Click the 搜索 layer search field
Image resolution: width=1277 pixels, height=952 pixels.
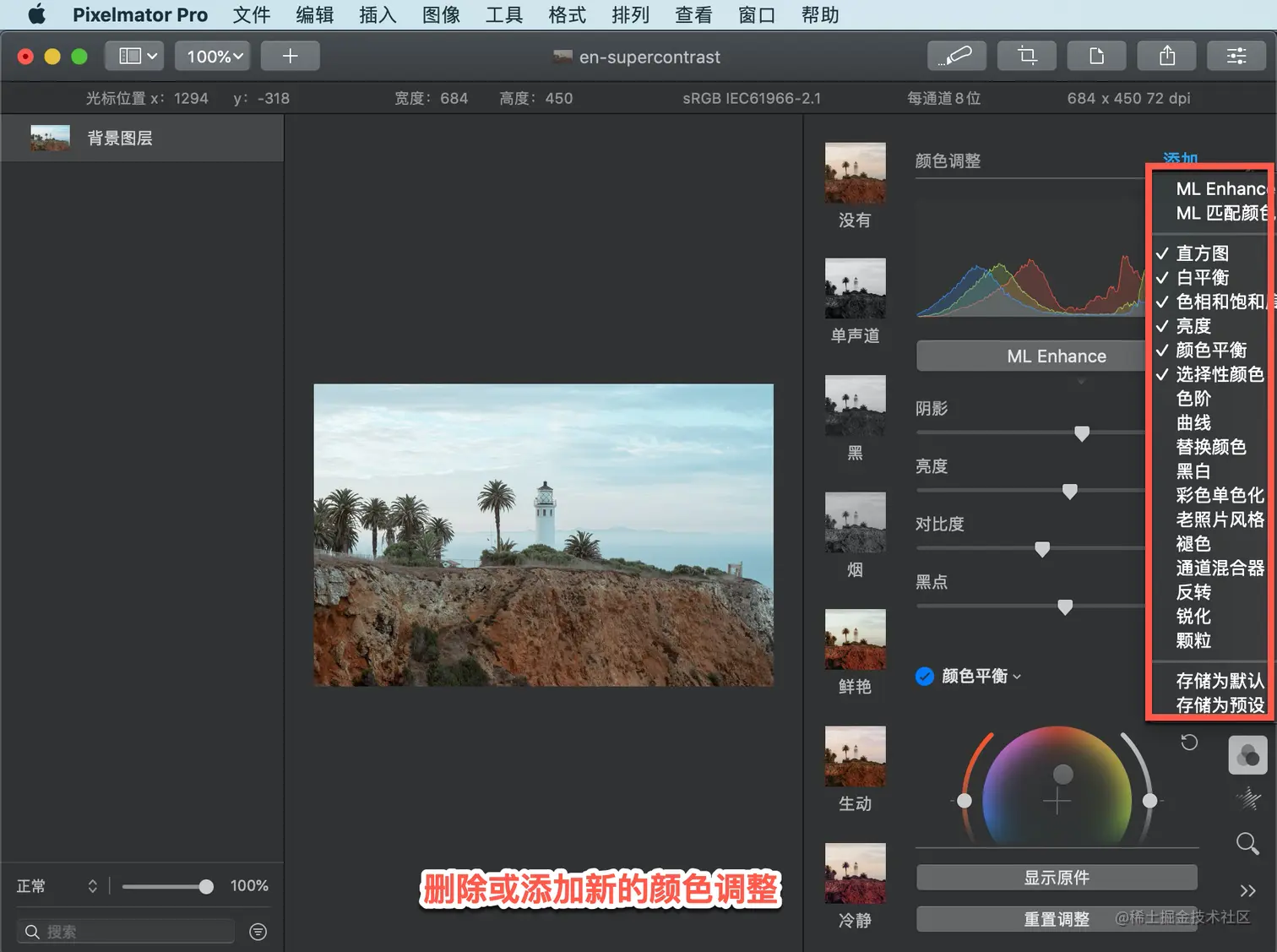(x=126, y=931)
